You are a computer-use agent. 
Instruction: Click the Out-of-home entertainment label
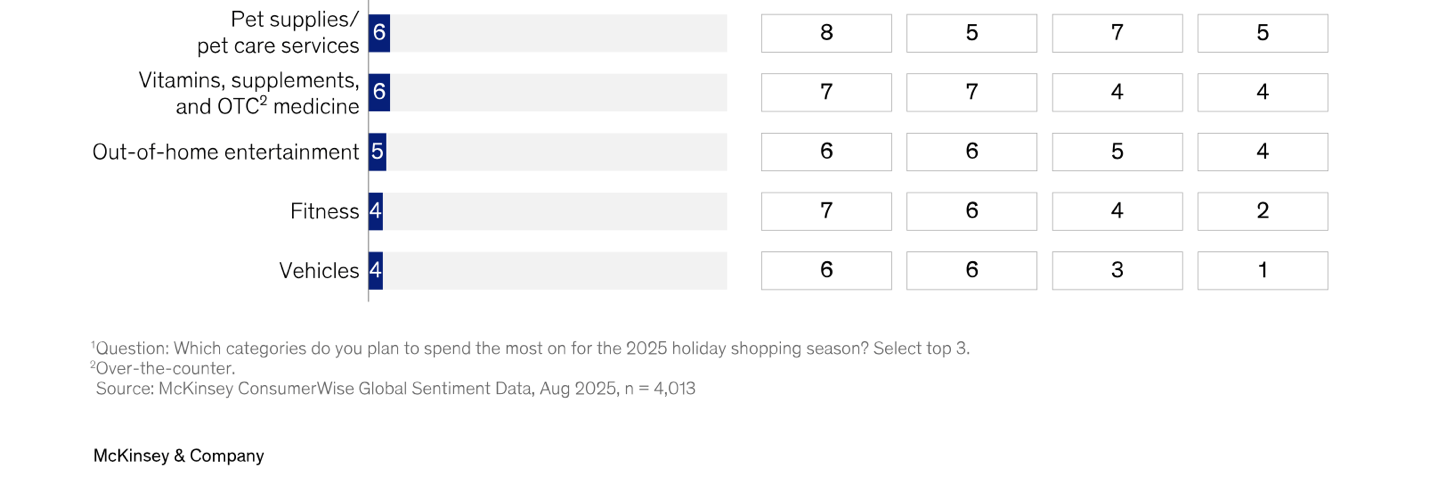(225, 152)
